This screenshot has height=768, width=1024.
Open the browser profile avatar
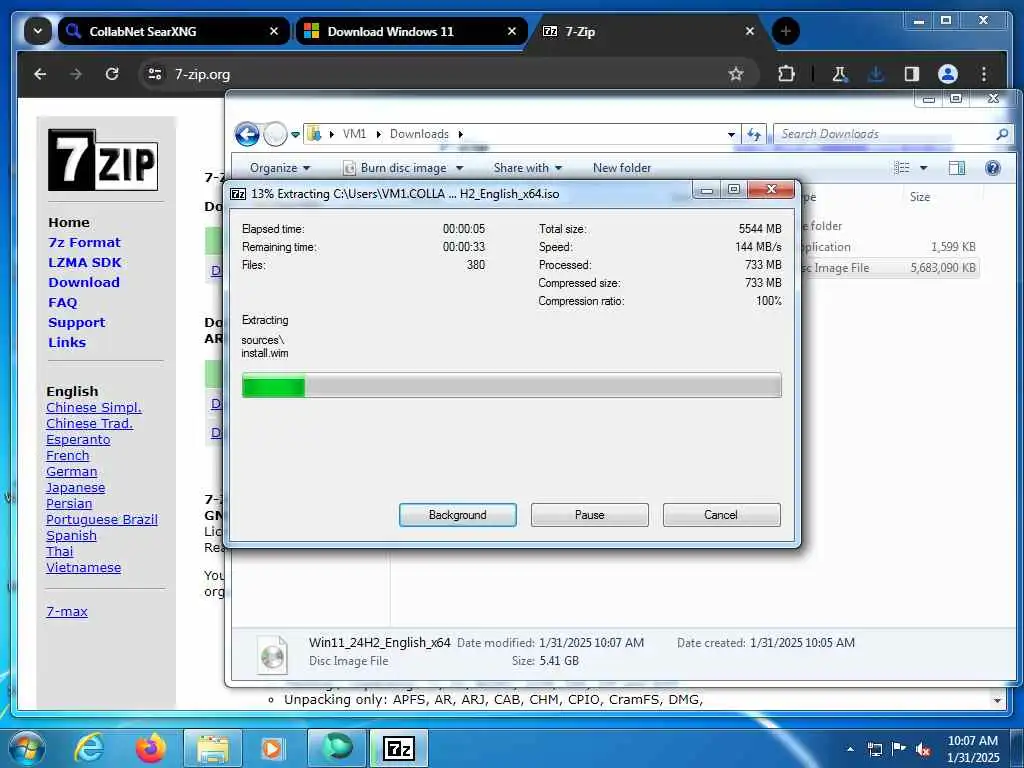pyautogui.click(x=948, y=74)
